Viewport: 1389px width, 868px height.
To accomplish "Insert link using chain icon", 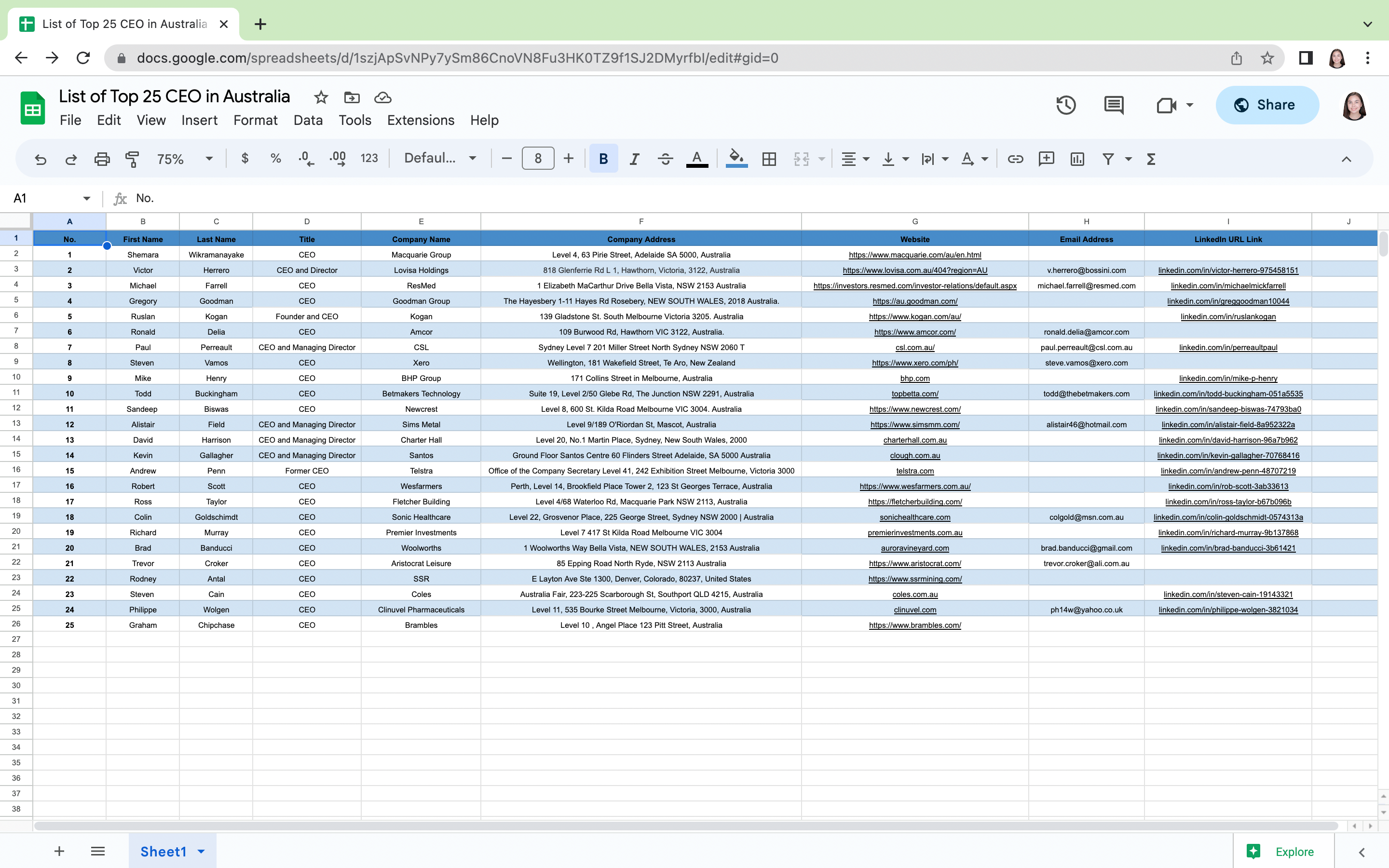I will click(x=1015, y=159).
